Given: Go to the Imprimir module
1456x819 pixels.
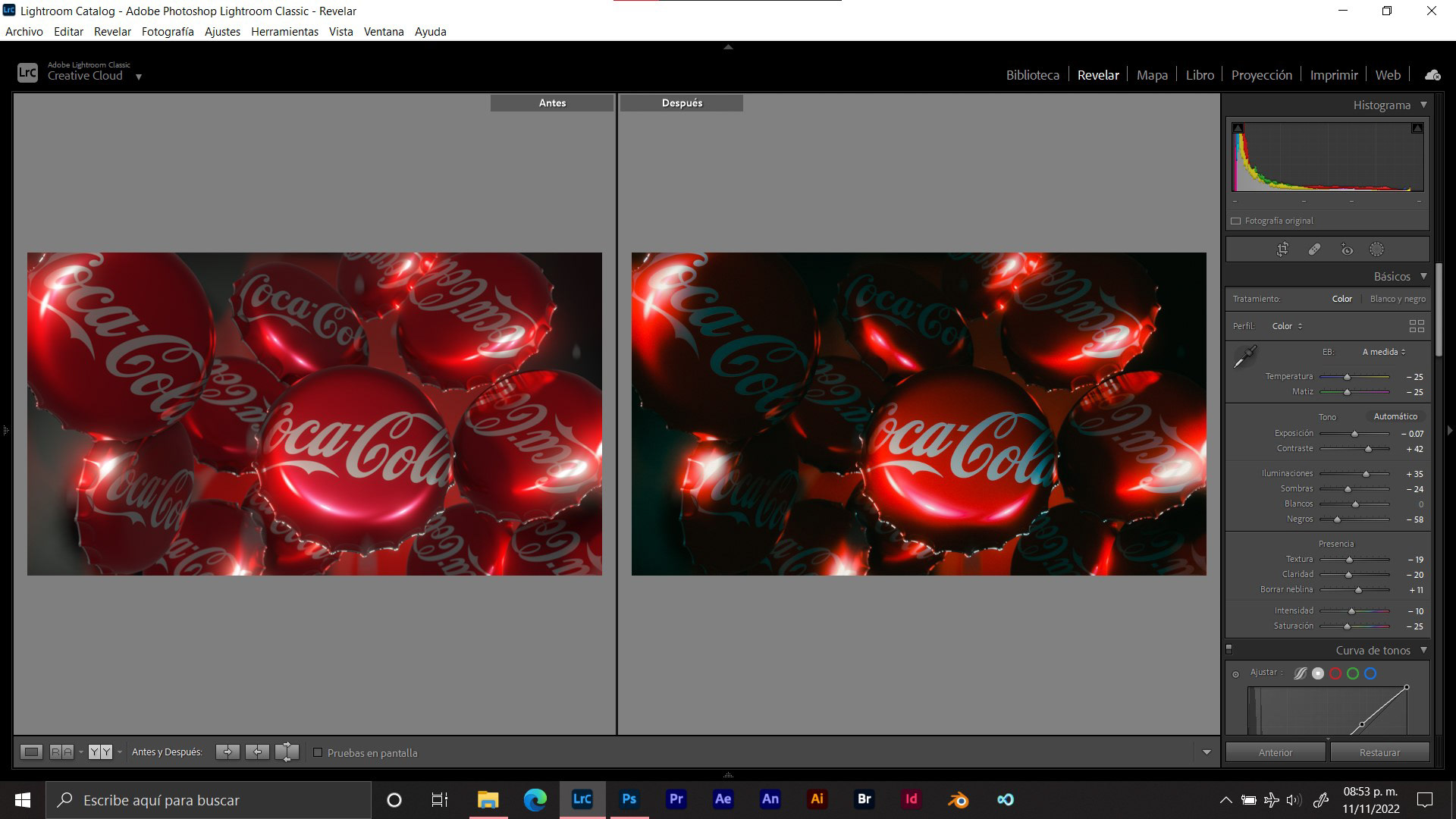Looking at the screenshot, I should coord(1333,75).
